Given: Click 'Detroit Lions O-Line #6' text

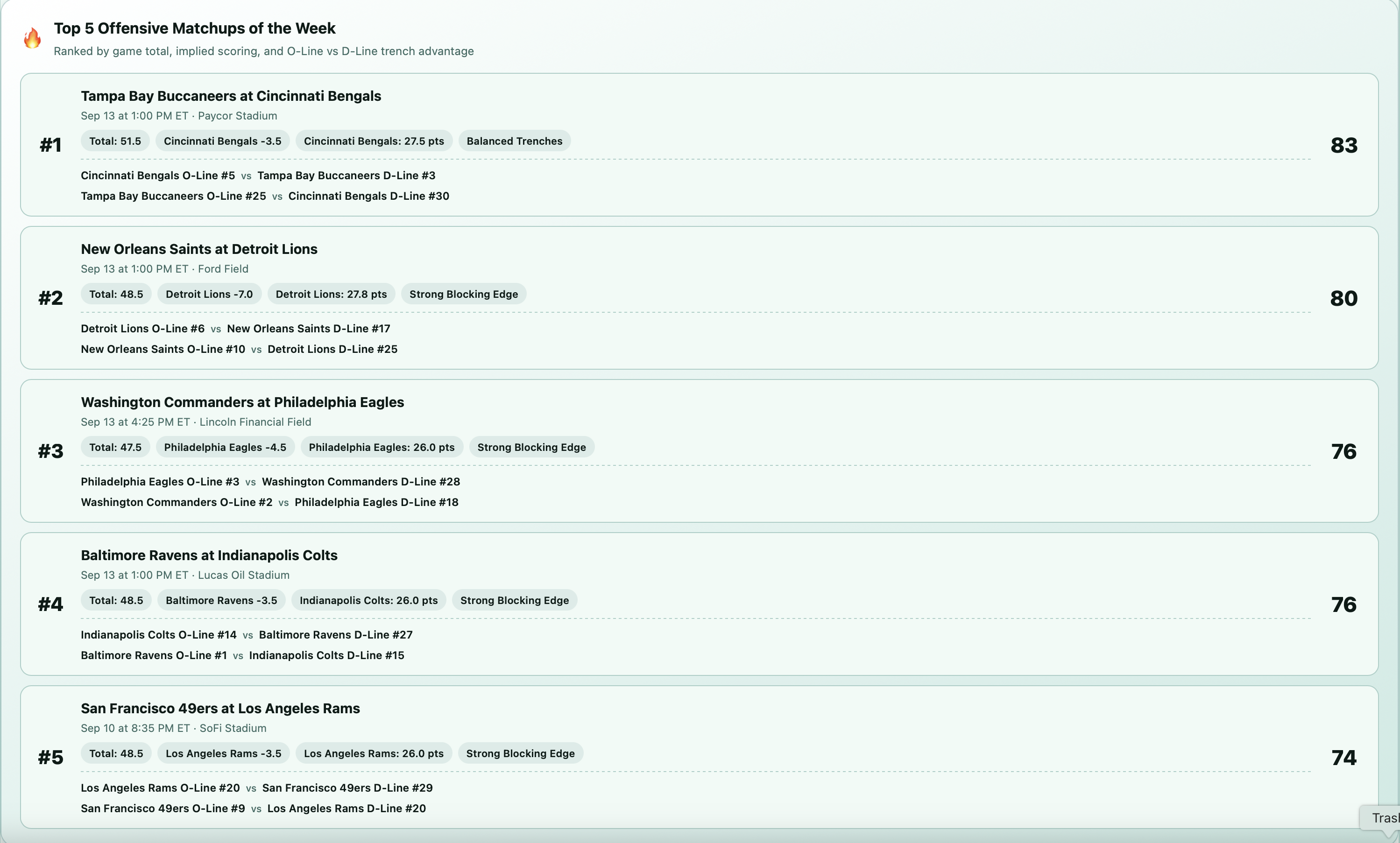Looking at the screenshot, I should coord(142,328).
